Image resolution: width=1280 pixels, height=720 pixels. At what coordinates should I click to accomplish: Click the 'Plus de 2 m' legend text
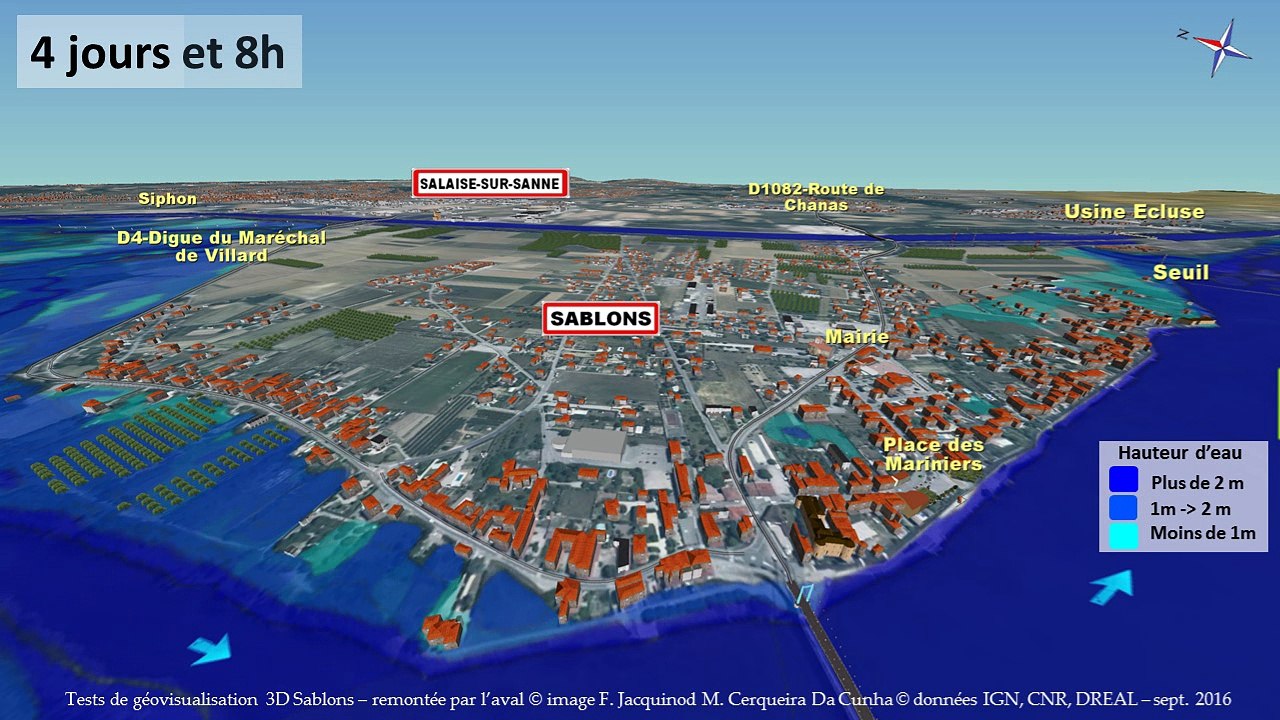(x=1197, y=482)
